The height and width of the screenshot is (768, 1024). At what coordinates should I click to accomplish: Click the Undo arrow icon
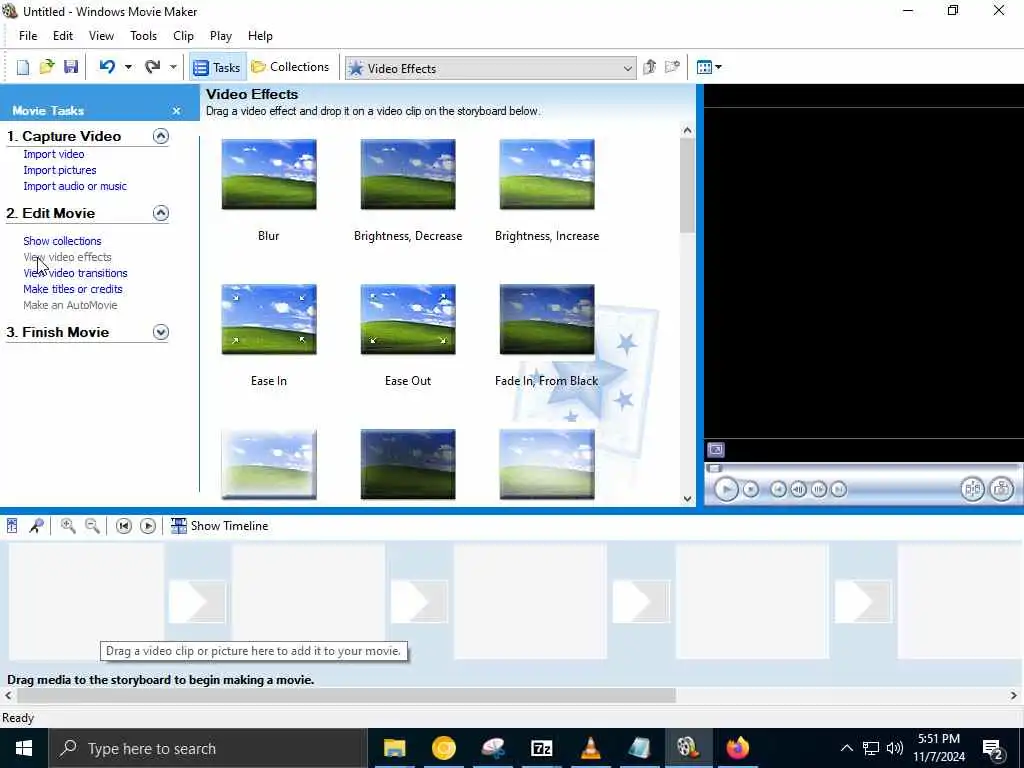[107, 67]
